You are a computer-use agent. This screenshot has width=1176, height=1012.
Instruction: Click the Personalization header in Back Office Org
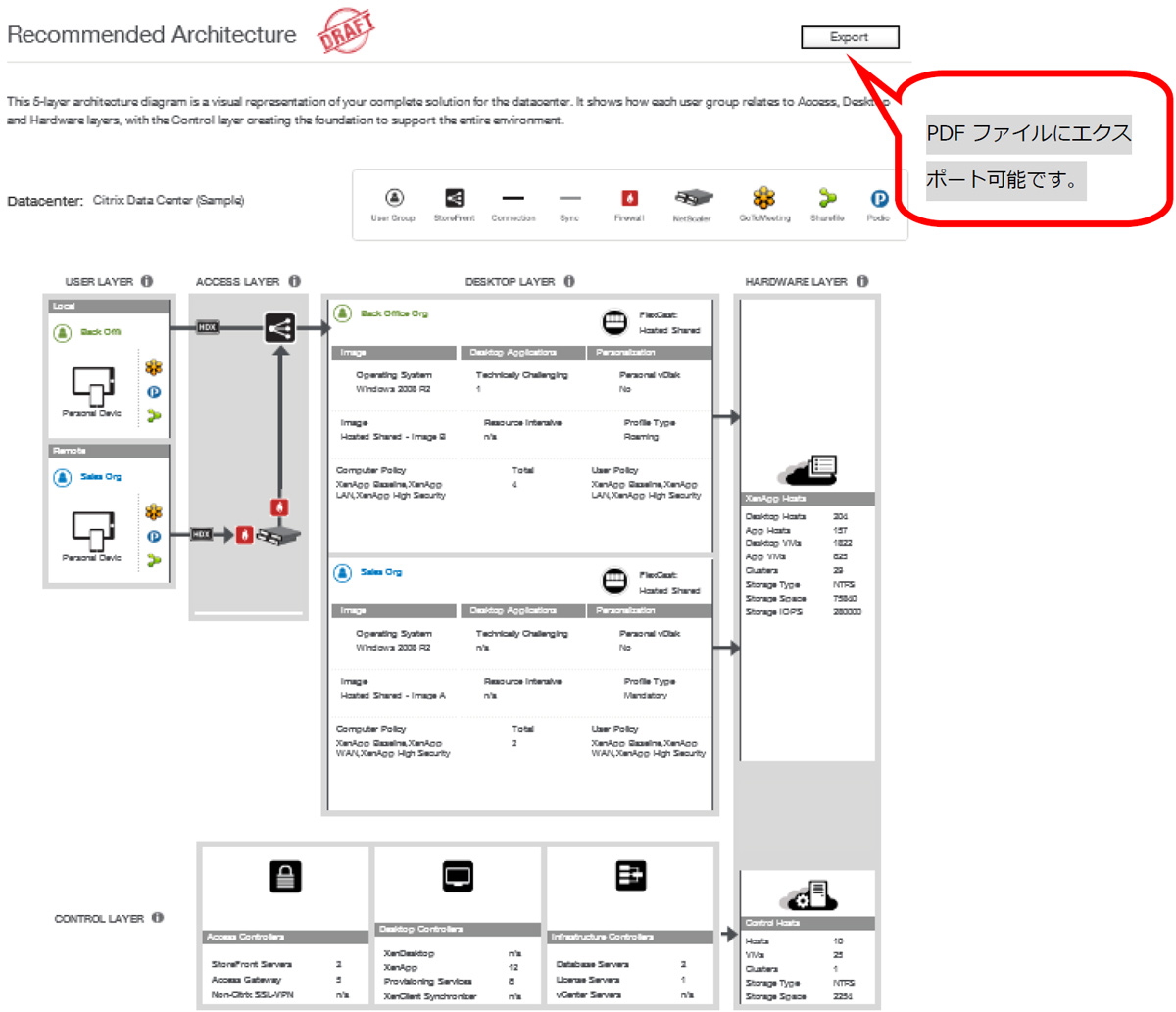[x=649, y=352]
